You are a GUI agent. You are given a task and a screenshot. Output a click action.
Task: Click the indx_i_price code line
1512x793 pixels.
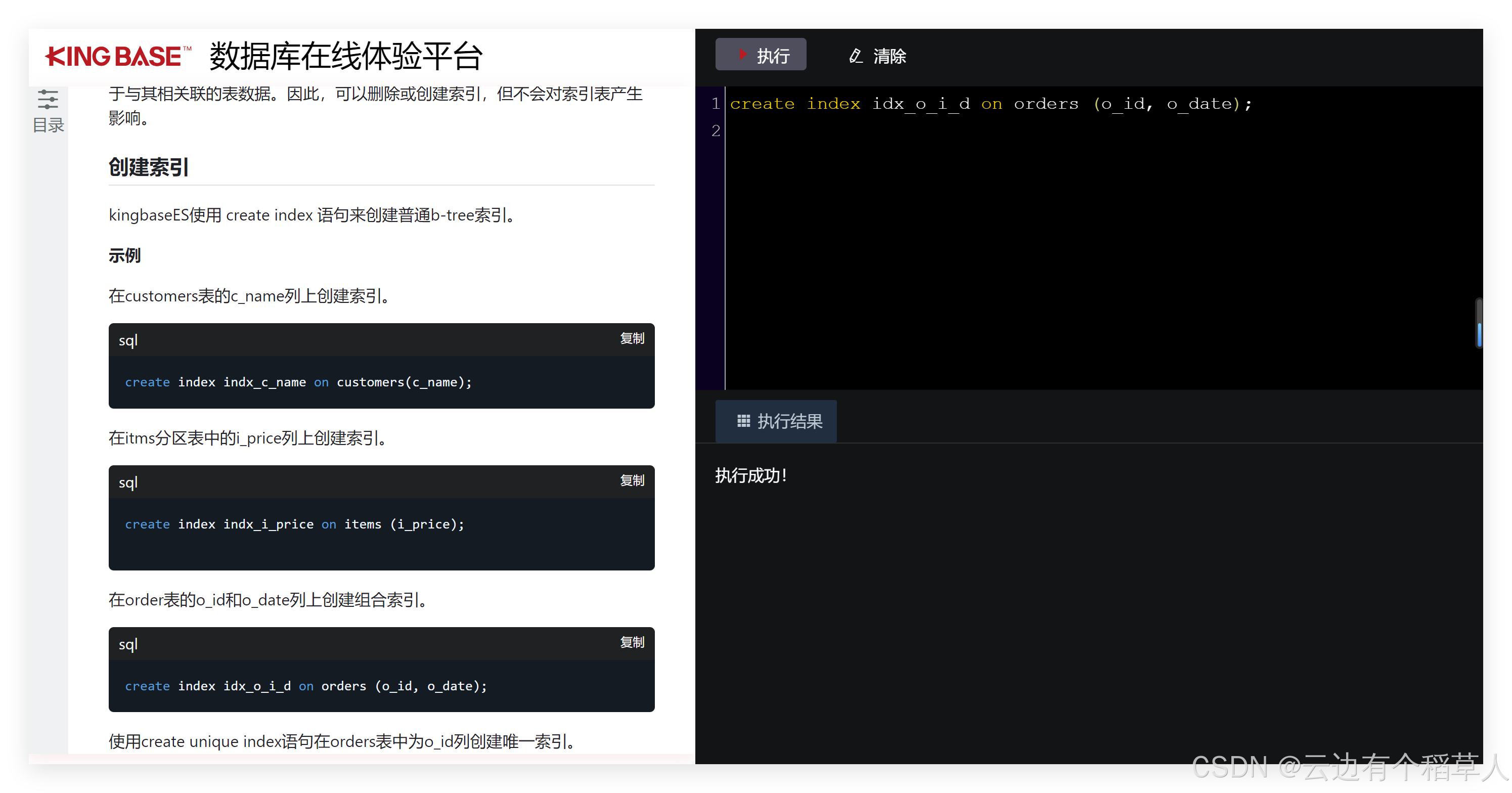pos(294,524)
